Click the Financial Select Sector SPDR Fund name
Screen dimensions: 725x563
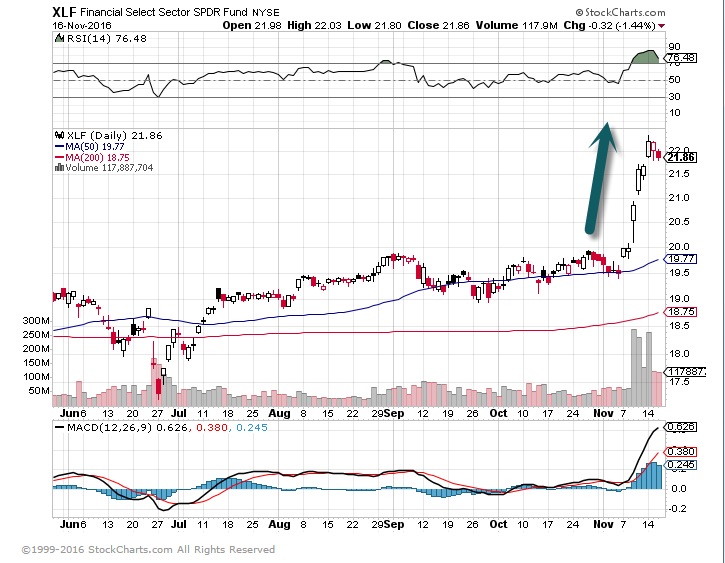[164, 12]
